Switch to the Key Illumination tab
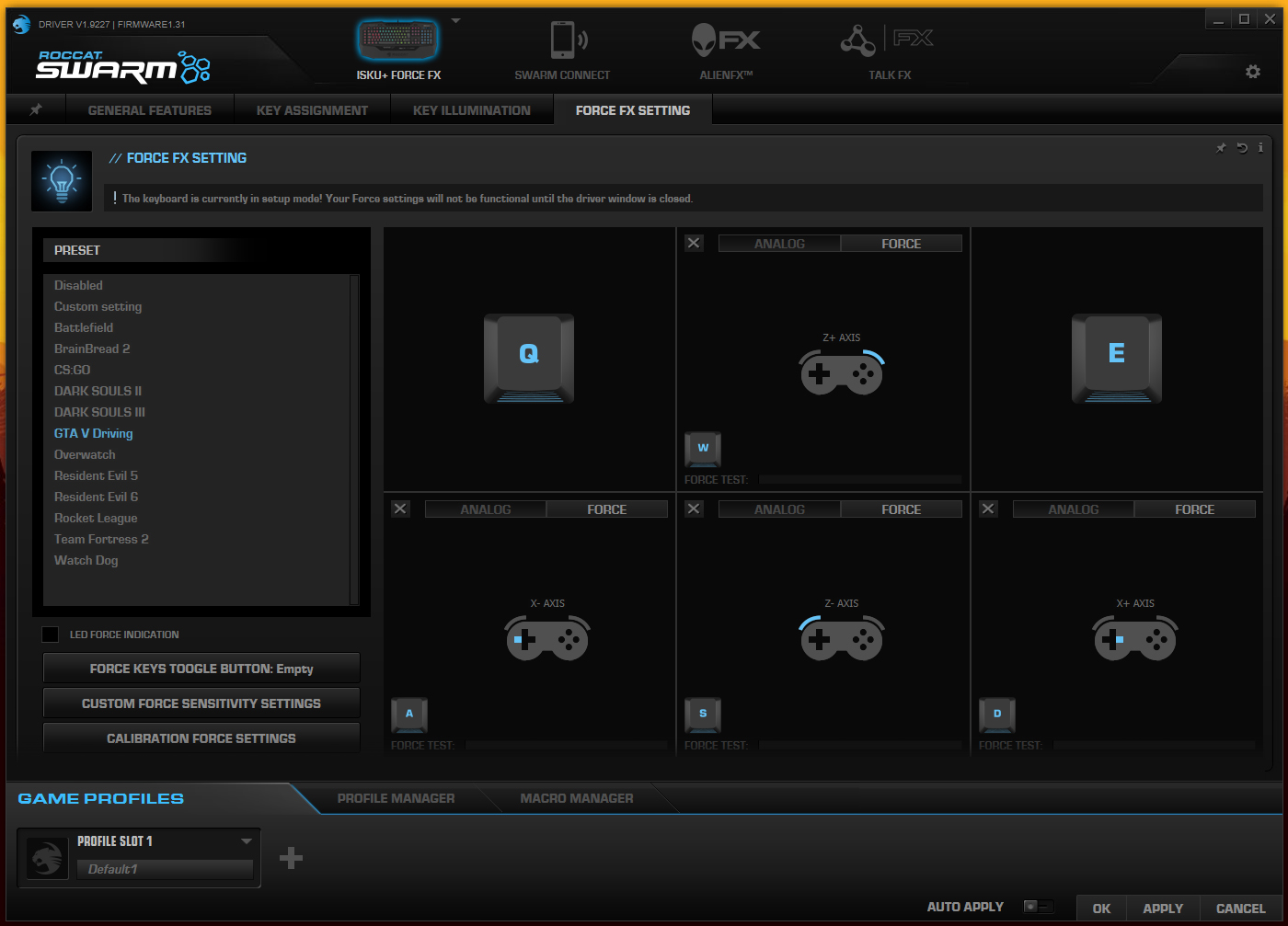The width and height of the screenshot is (1288, 926). pos(471,110)
